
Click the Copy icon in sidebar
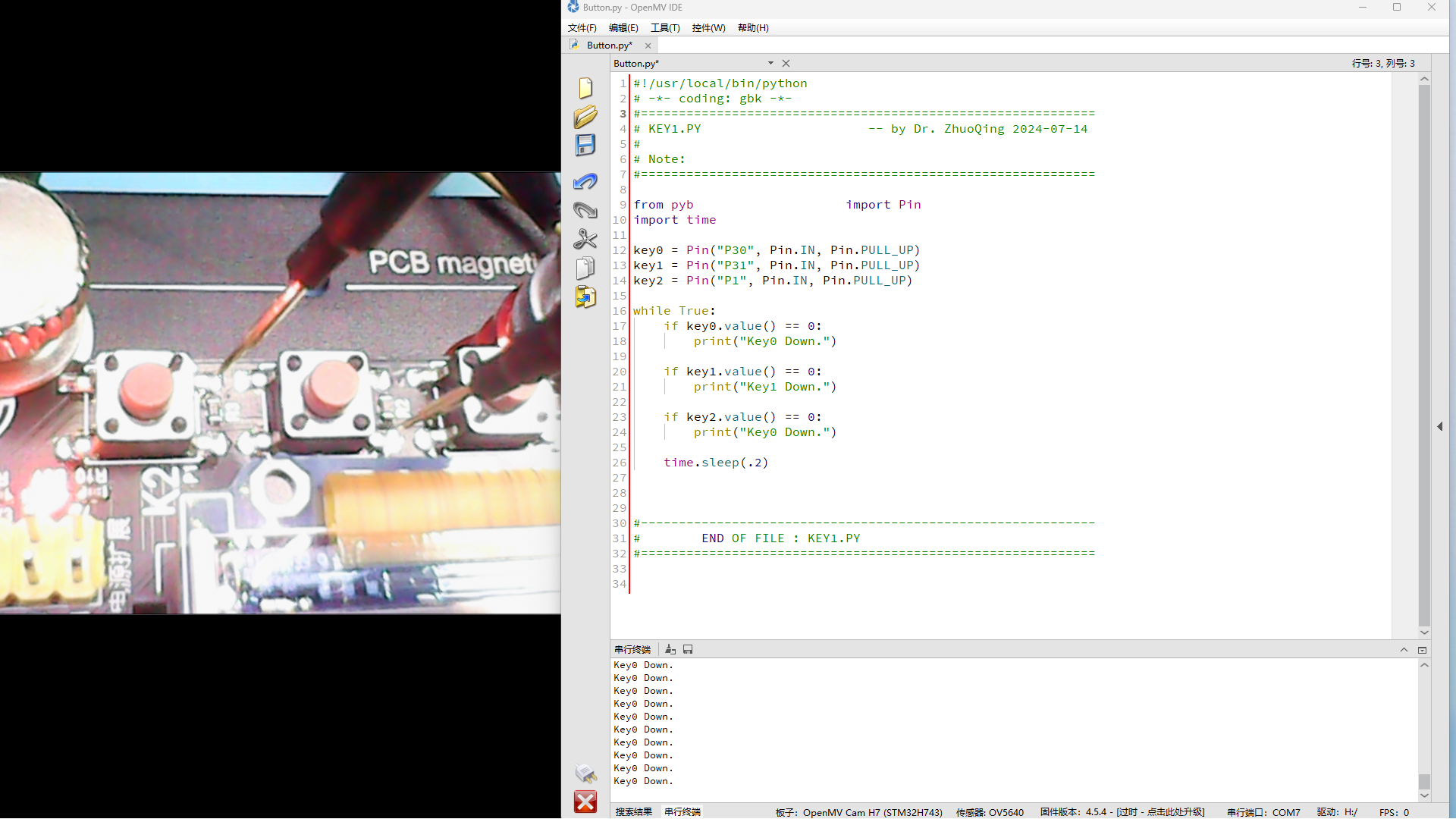click(585, 268)
